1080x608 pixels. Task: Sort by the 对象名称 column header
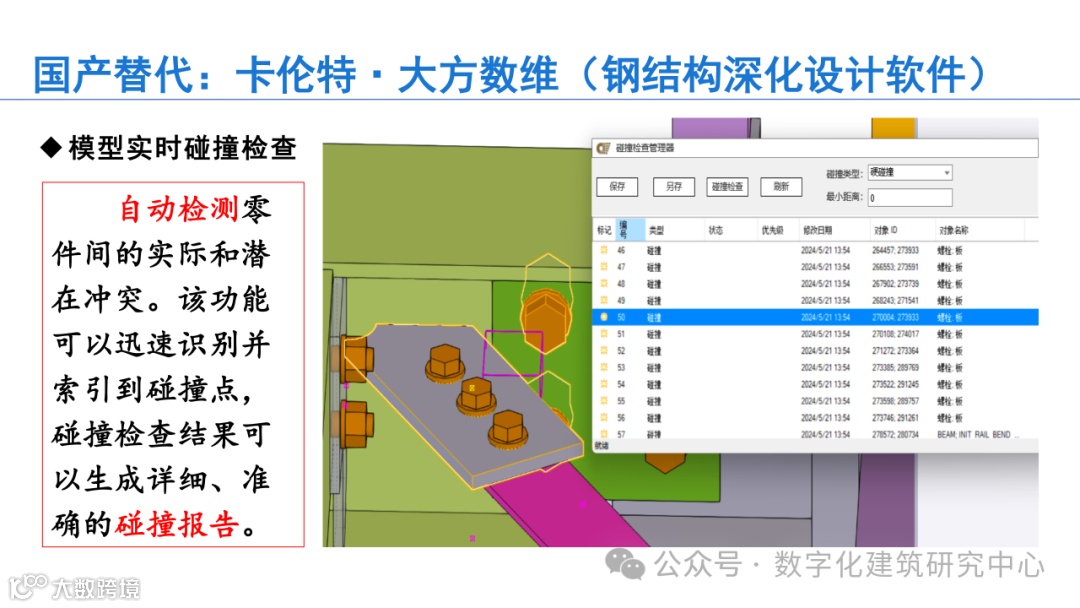click(979, 230)
